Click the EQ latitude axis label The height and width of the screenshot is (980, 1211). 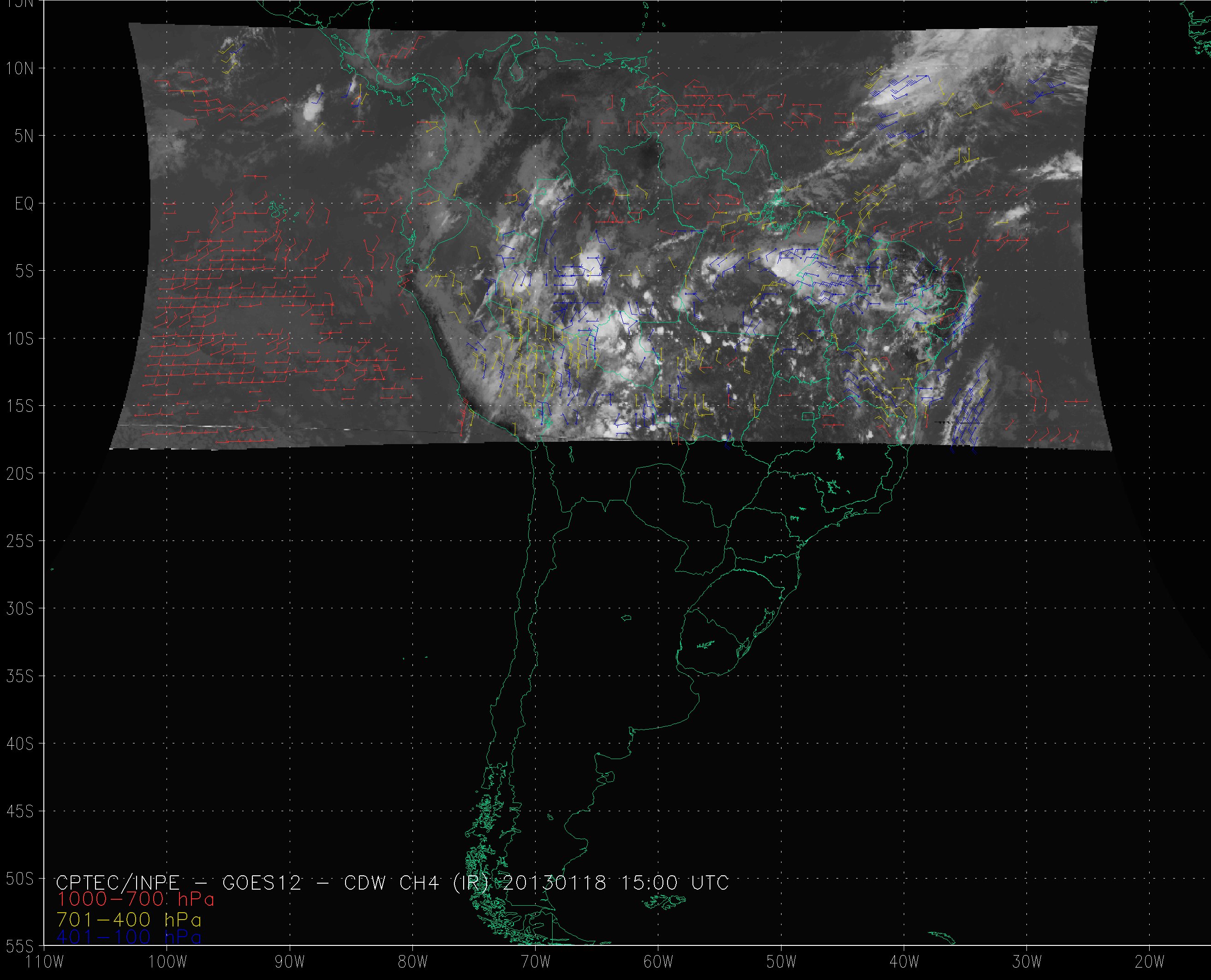(24, 204)
